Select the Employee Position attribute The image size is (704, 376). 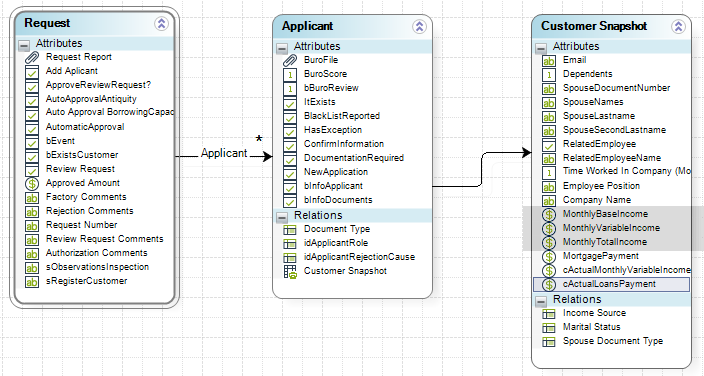click(601, 186)
